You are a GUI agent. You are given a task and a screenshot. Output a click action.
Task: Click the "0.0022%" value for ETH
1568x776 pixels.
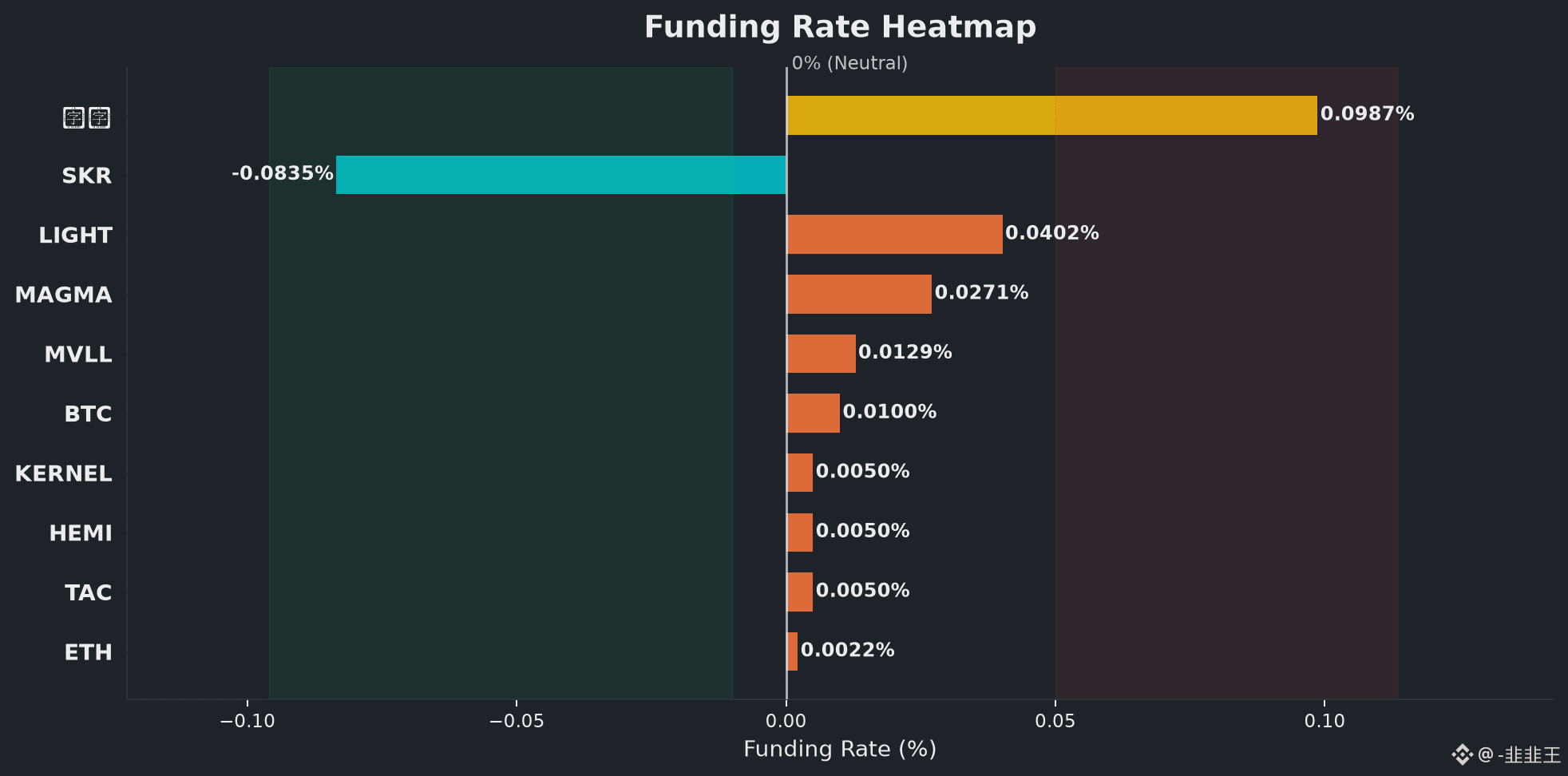point(847,650)
